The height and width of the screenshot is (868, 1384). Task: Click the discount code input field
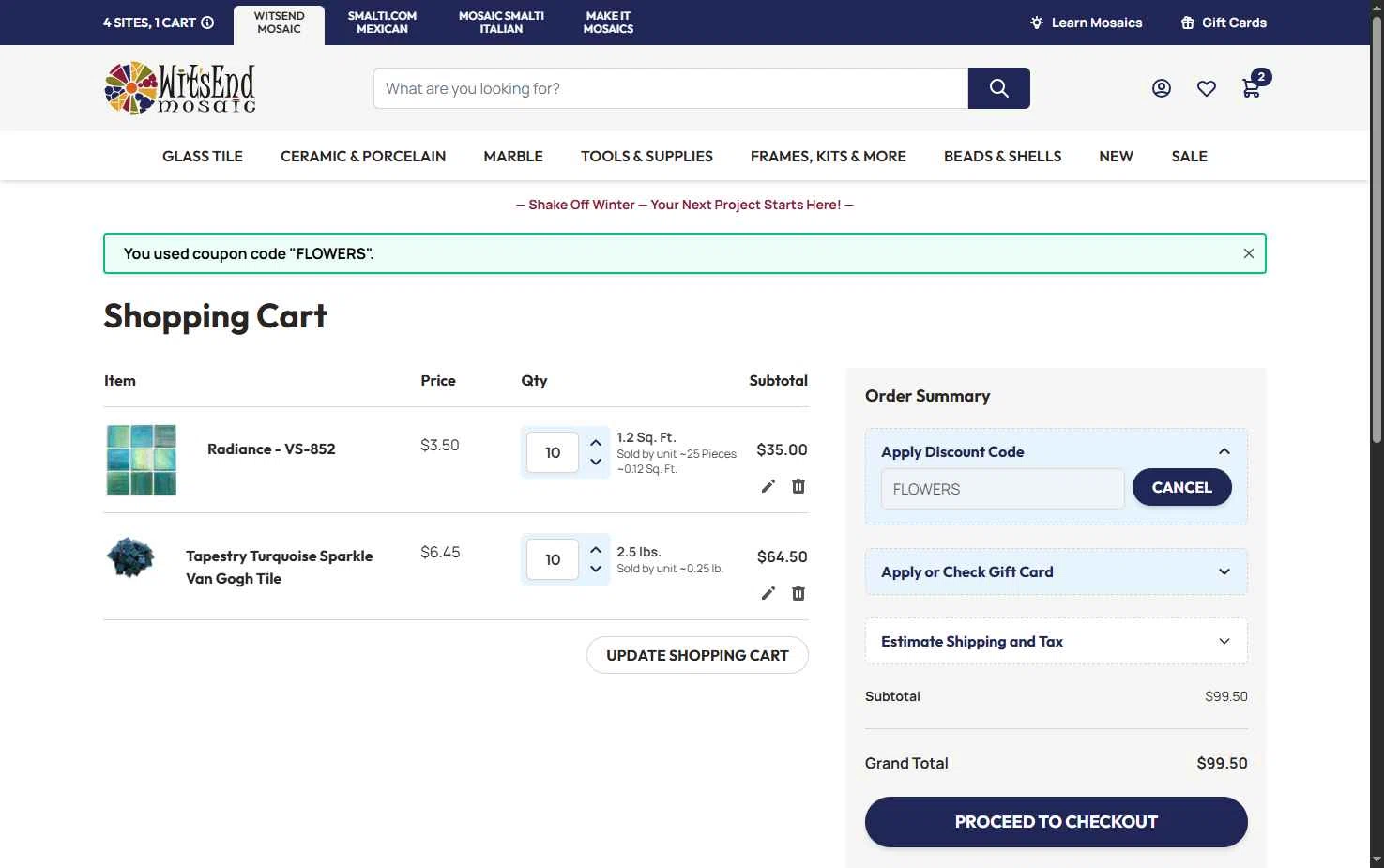1003,489
